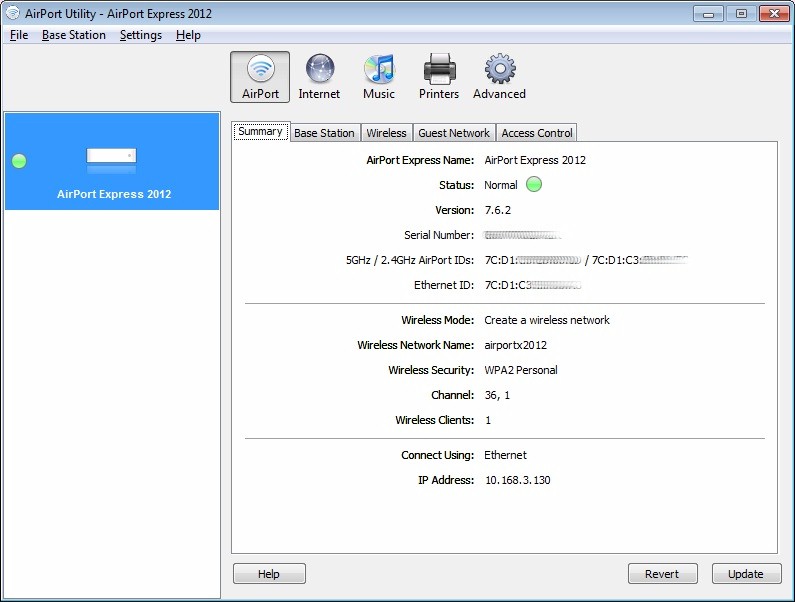Switch to the Guest Network tab

[x=454, y=133]
